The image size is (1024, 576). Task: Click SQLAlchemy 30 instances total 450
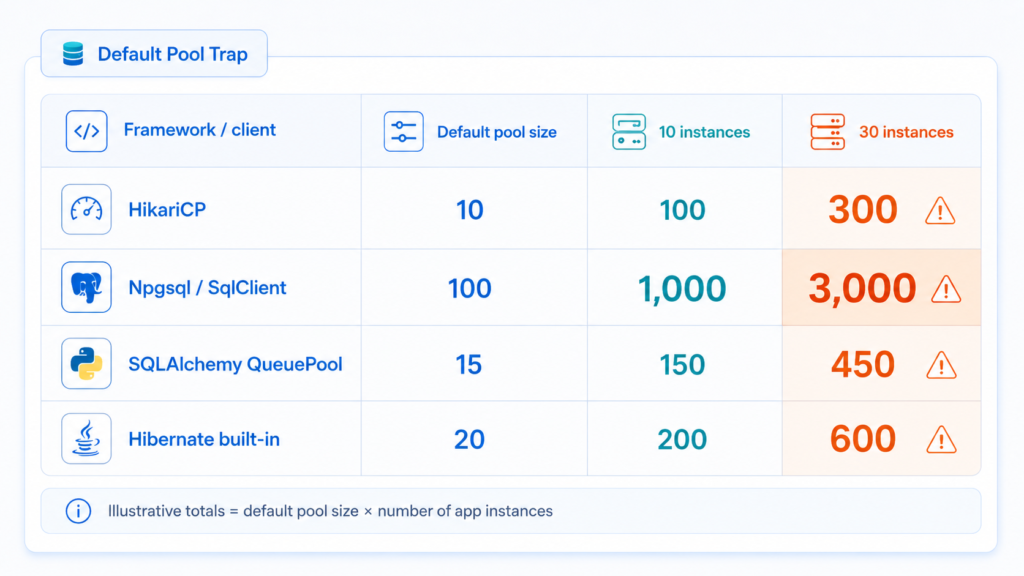863,364
